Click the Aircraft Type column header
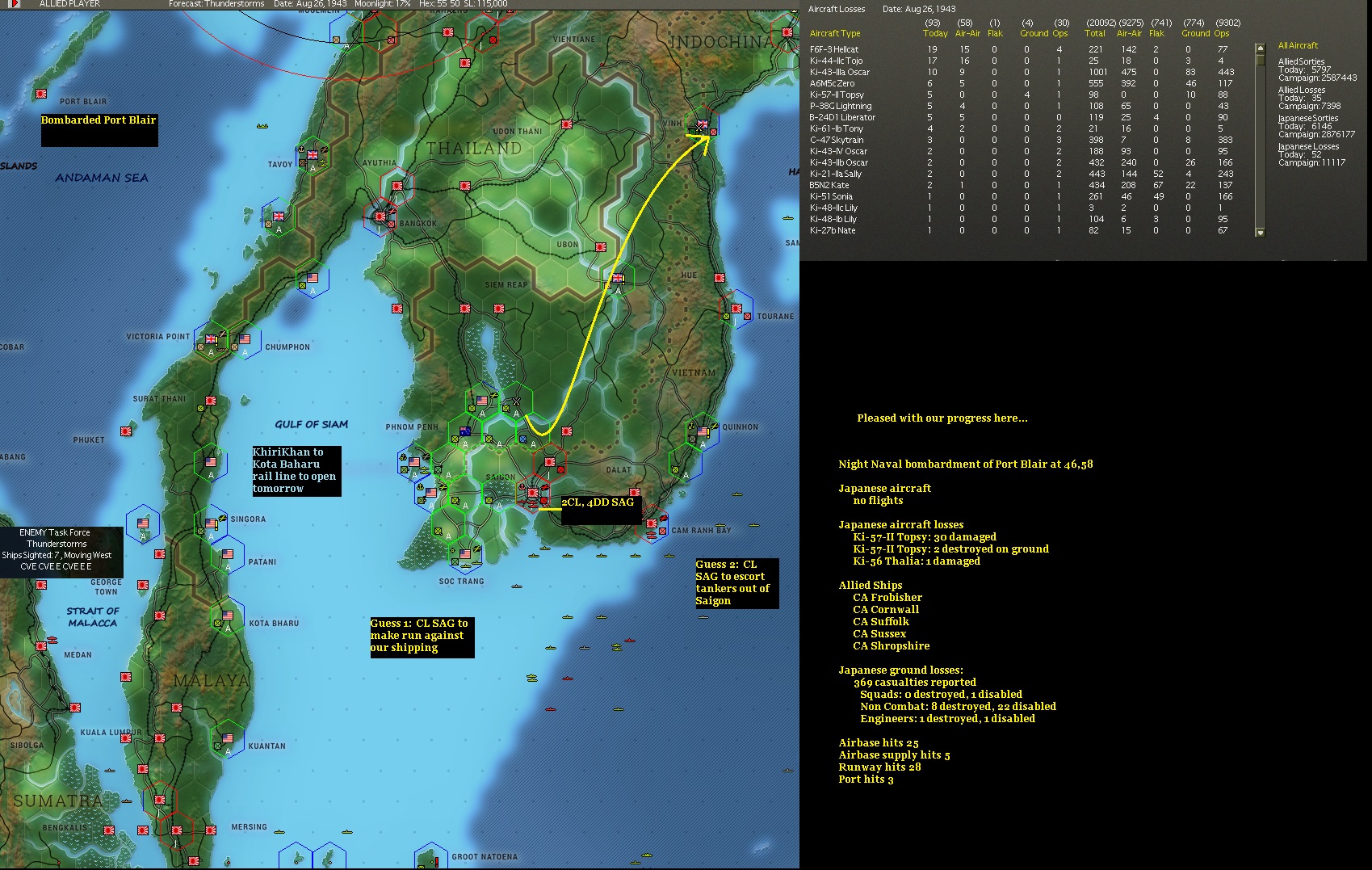1372x870 pixels. coord(835,34)
